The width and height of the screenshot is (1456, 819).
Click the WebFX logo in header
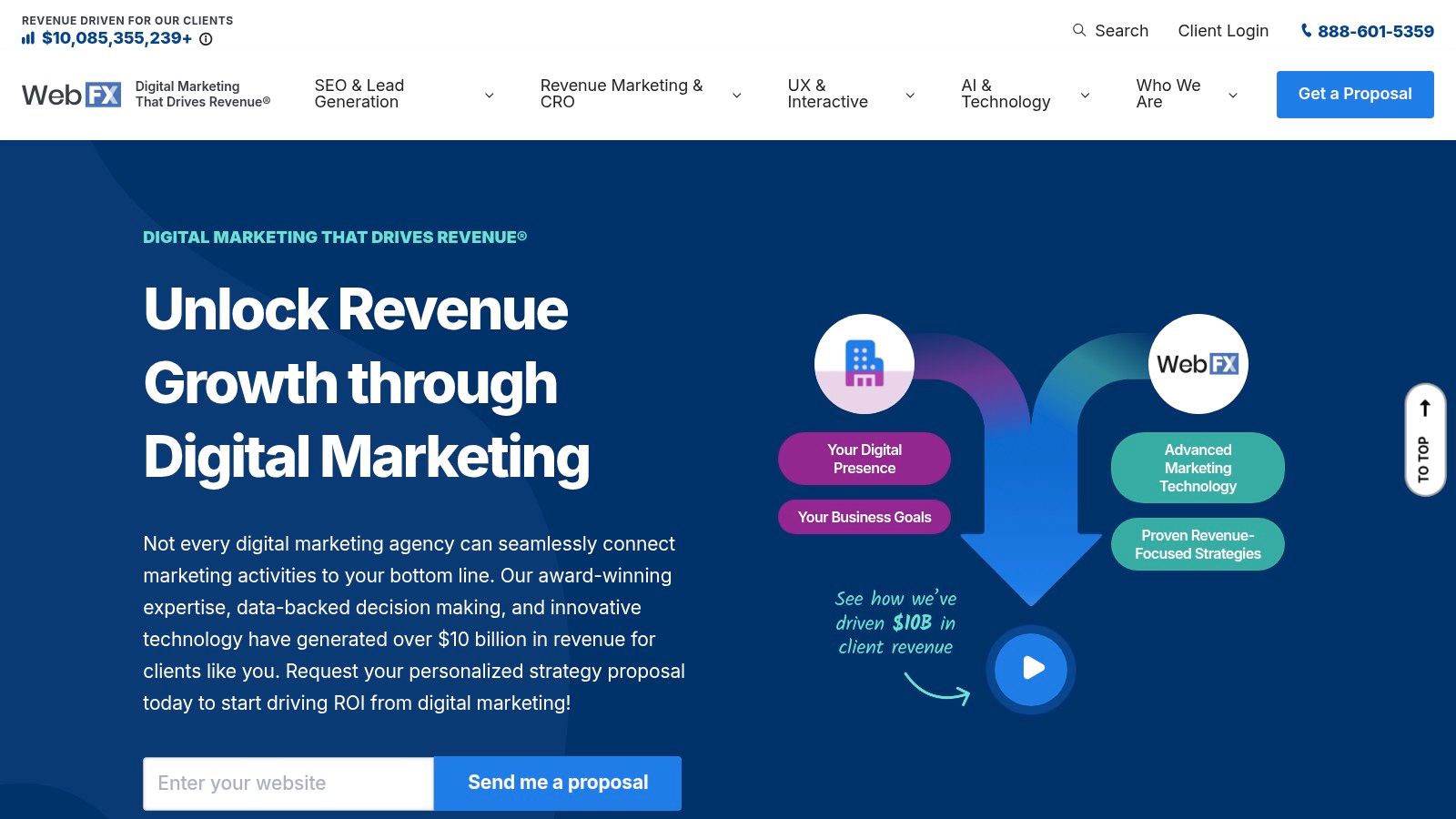click(x=71, y=95)
